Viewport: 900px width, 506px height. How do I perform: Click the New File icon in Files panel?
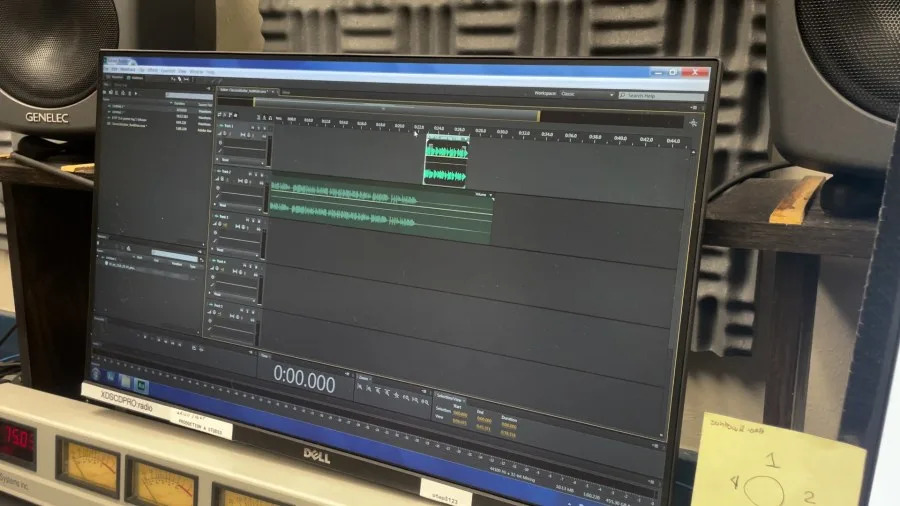click(x=117, y=92)
